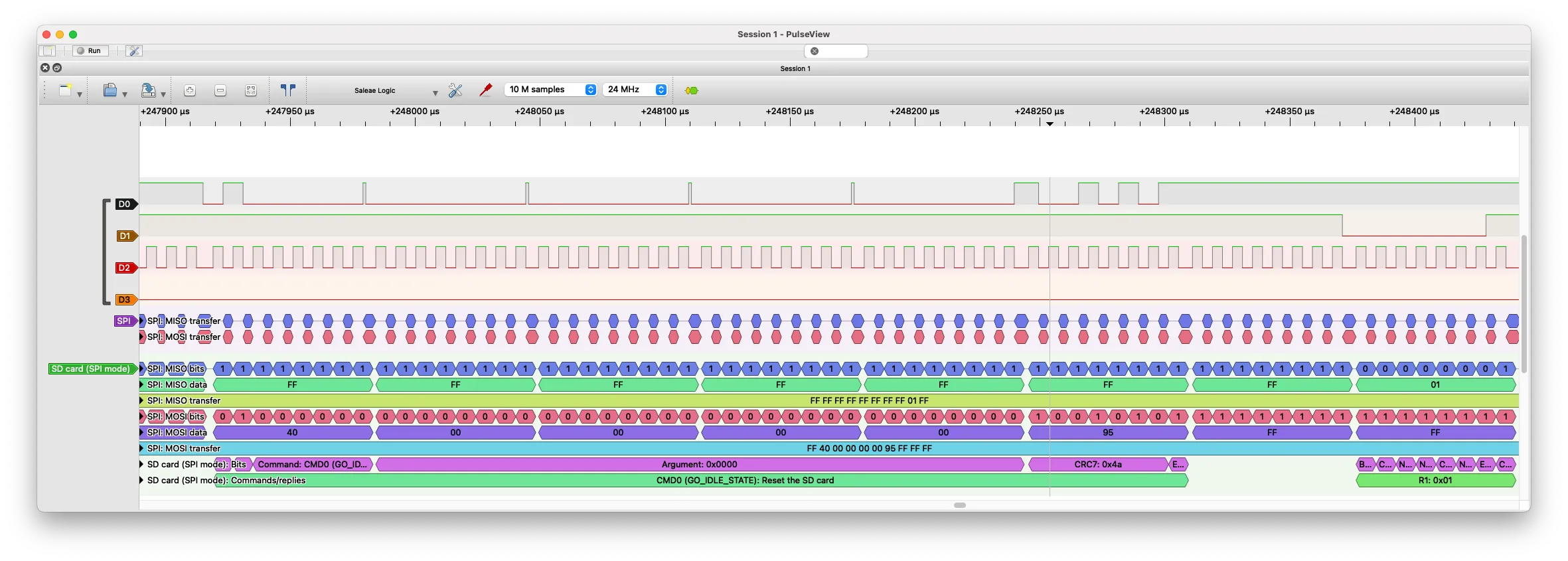Click the red probe channels icon
Viewport: 1568px width, 561px height.
coord(486,90)
